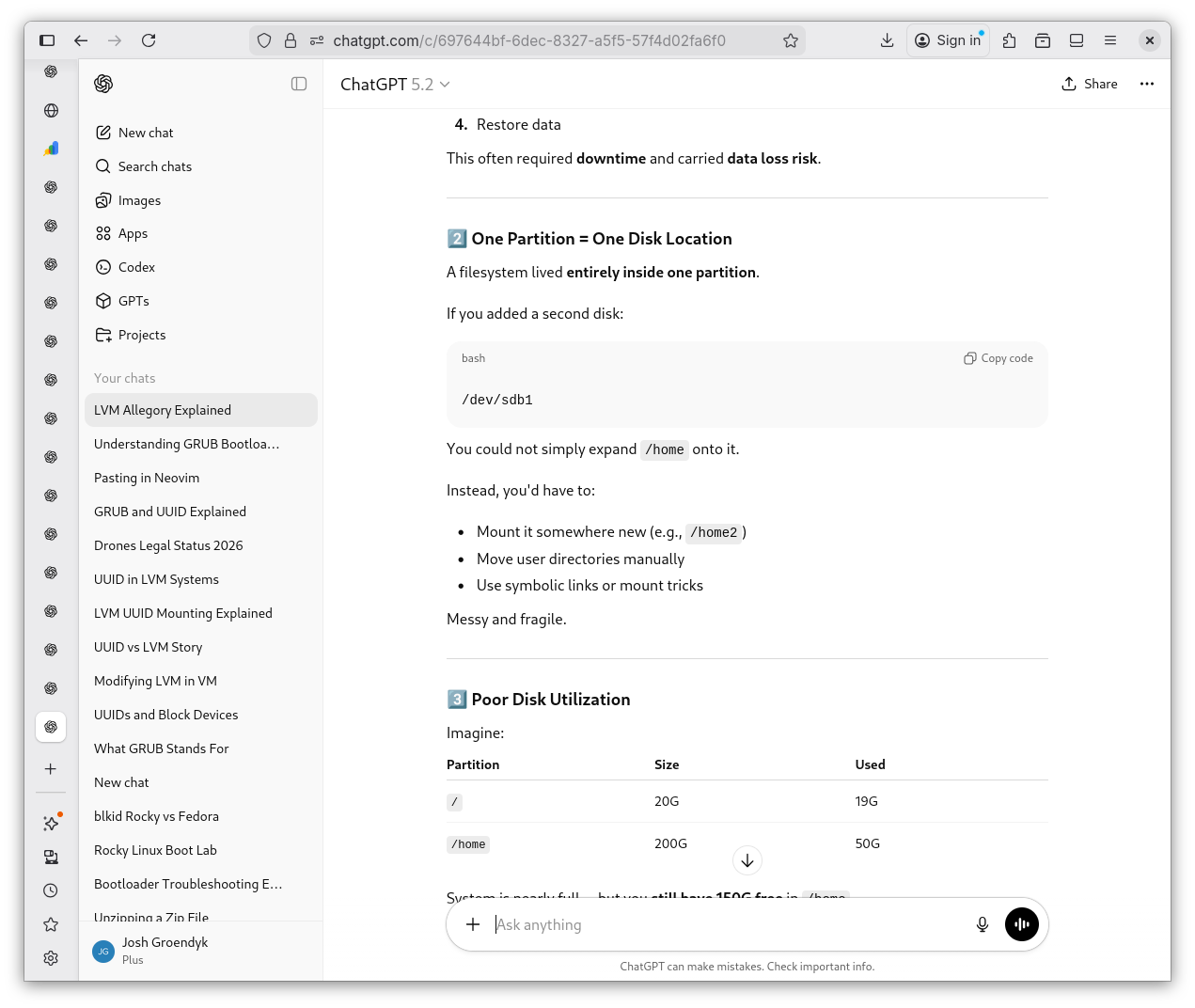1195x1008 pixels.
Task: Open Josh Groendyk account menu
Action: tap(165, 950)
